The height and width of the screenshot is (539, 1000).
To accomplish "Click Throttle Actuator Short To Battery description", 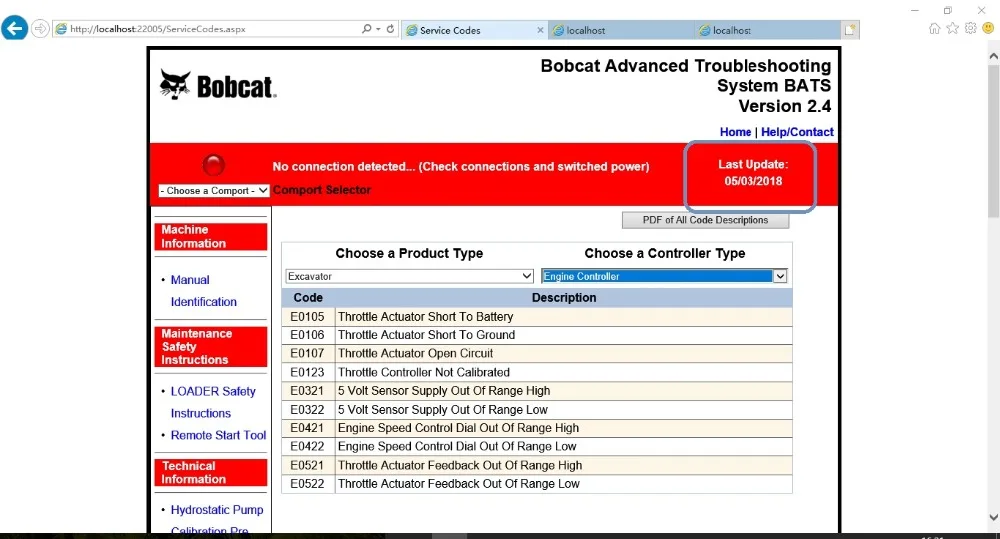I will [425, 316].
